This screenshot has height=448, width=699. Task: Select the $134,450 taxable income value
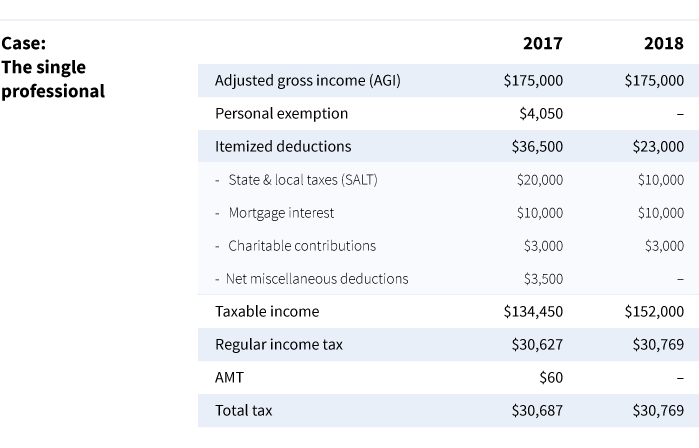[533, 312]
